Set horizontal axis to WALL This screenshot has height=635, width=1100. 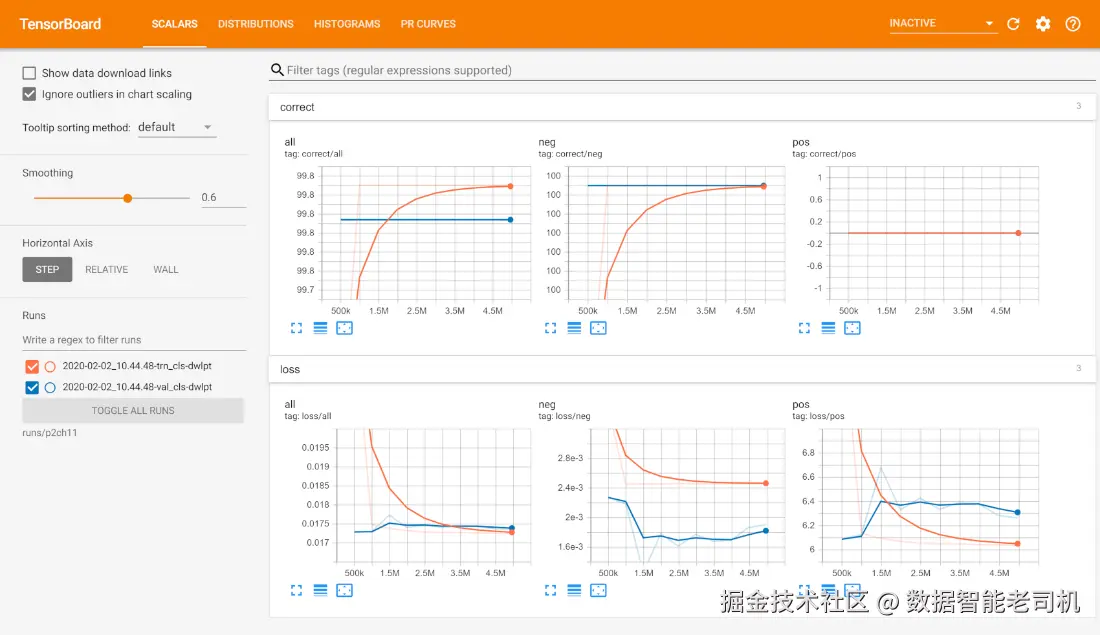[166, 269]
